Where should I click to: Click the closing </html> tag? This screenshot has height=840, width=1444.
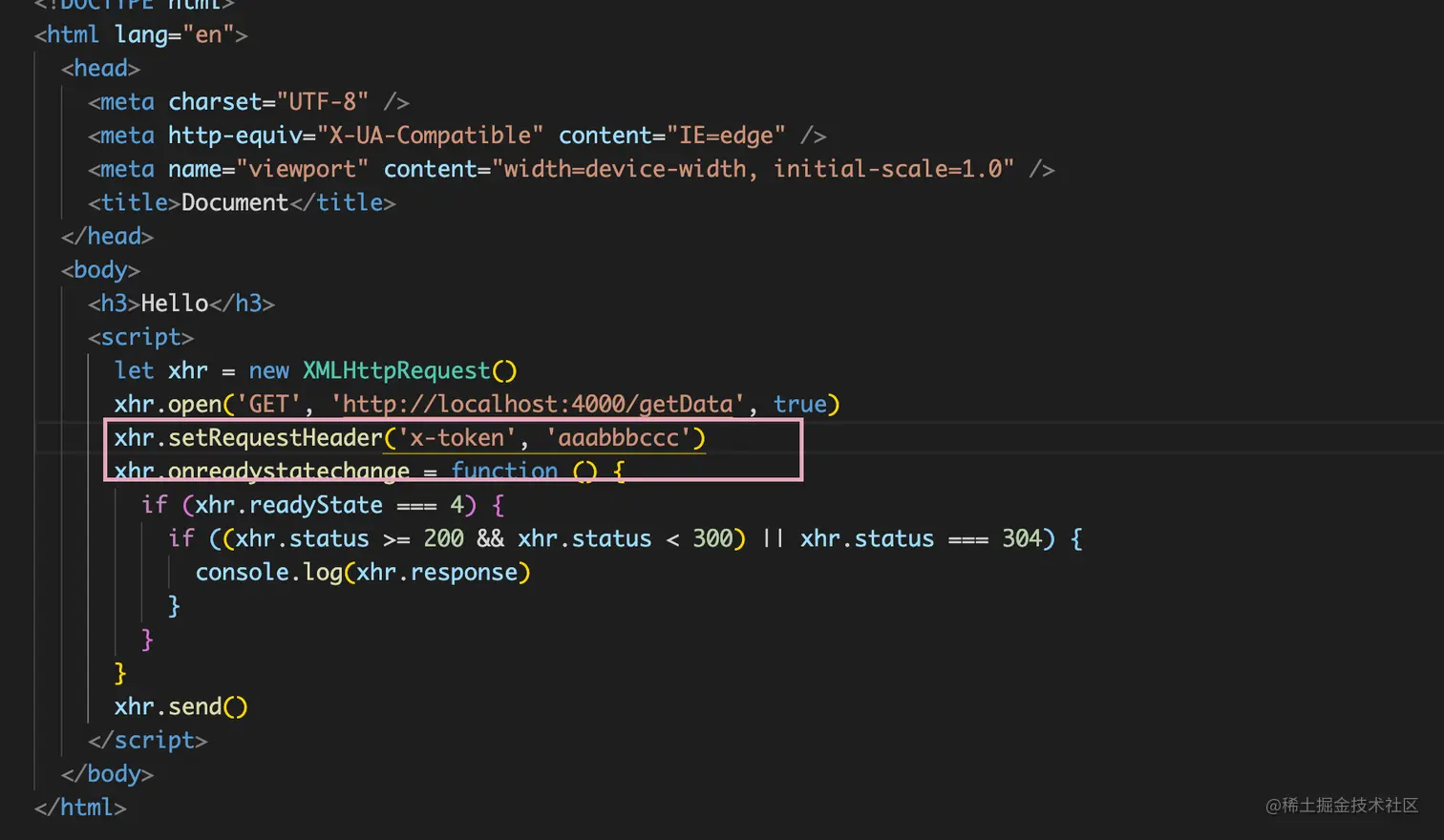(80, 808)
